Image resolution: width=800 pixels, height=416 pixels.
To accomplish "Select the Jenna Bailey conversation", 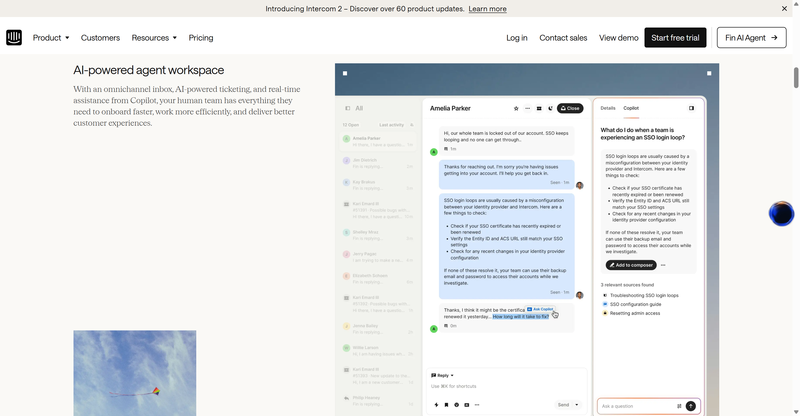I will point(378,329).
